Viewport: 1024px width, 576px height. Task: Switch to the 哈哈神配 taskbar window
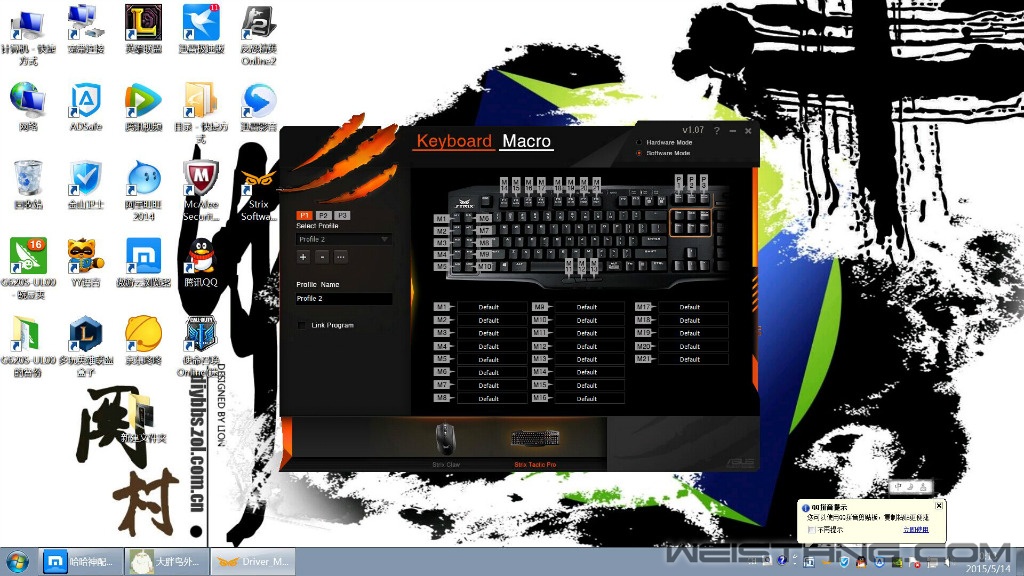[x=81, y=562]
